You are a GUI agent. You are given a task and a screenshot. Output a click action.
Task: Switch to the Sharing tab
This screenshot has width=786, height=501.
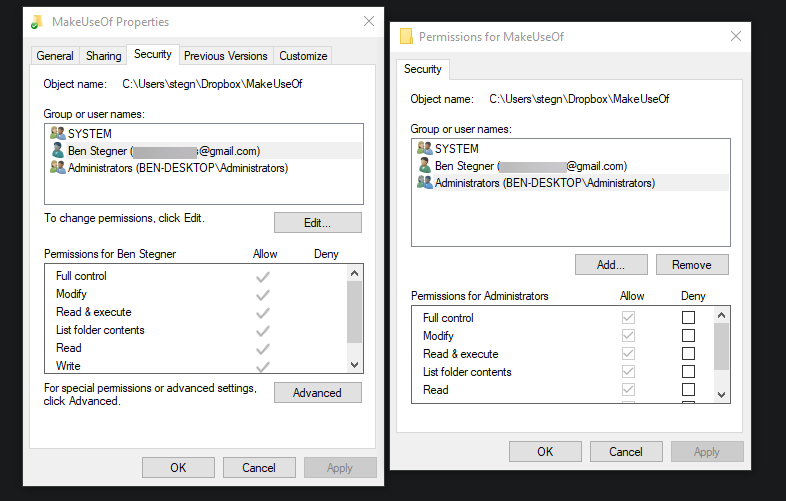click(x=103, y=56)
